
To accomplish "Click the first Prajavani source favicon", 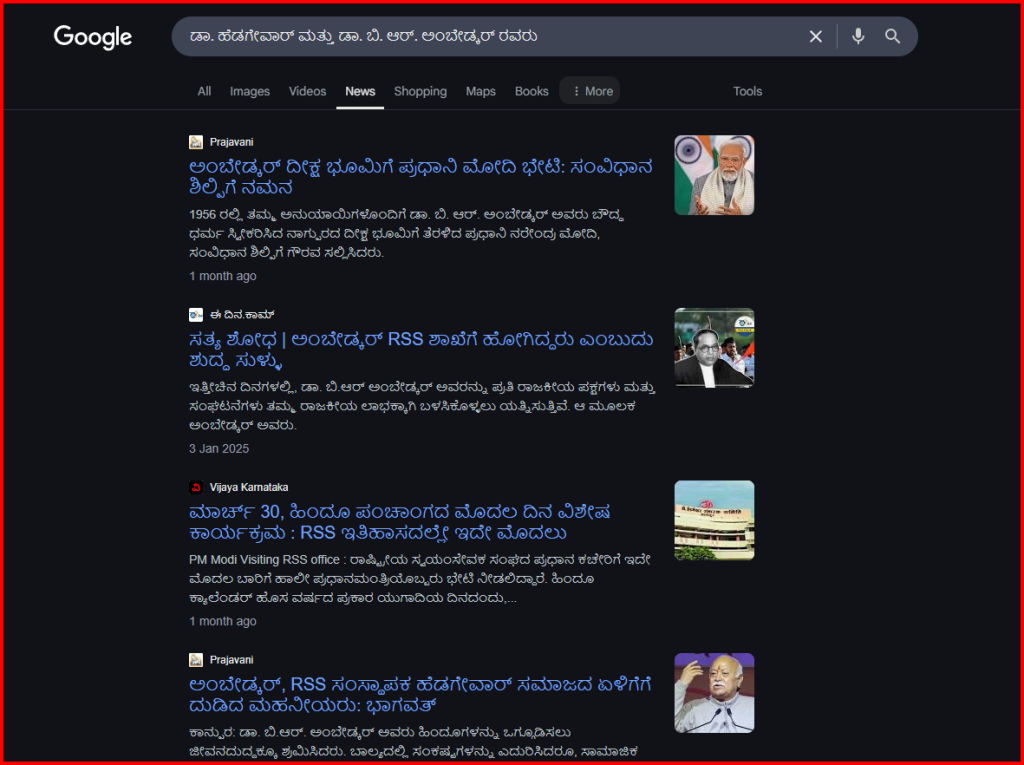I will coord(196,142).
